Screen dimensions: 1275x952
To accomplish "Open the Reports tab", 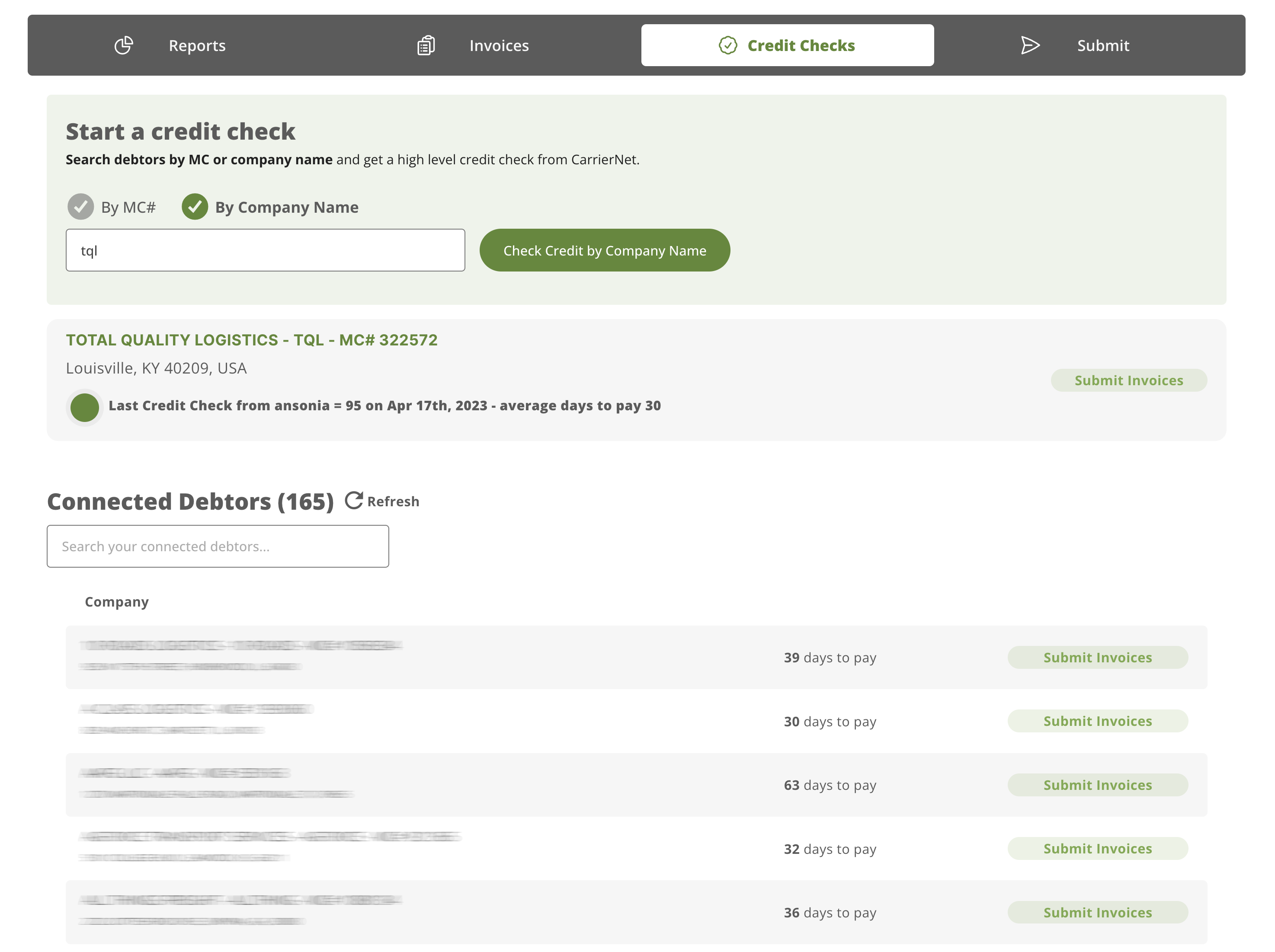I will (x=196, y=45).
